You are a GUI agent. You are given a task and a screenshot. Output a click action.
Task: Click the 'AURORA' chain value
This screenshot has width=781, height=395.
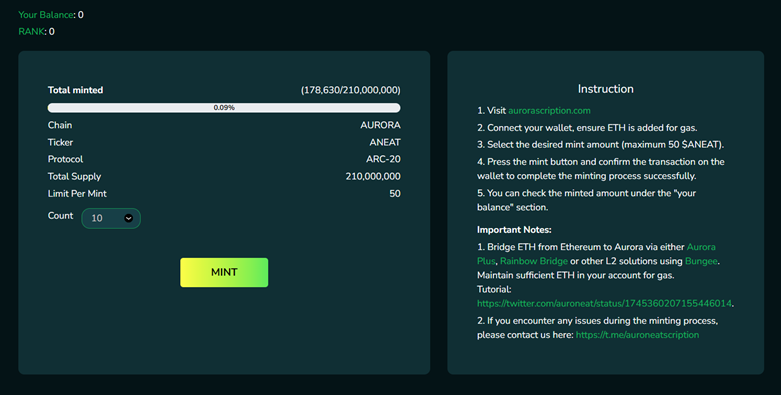click(x=381, y=125)
